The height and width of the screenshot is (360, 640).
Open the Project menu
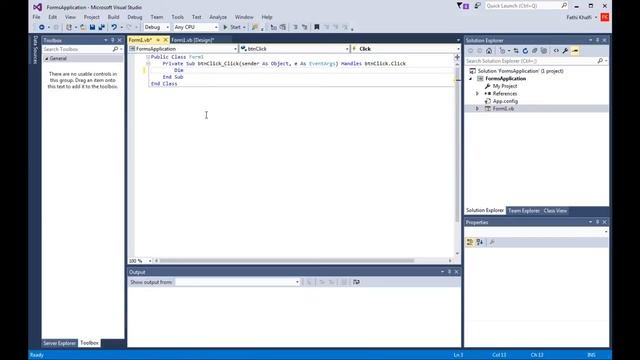pos(91,17)
